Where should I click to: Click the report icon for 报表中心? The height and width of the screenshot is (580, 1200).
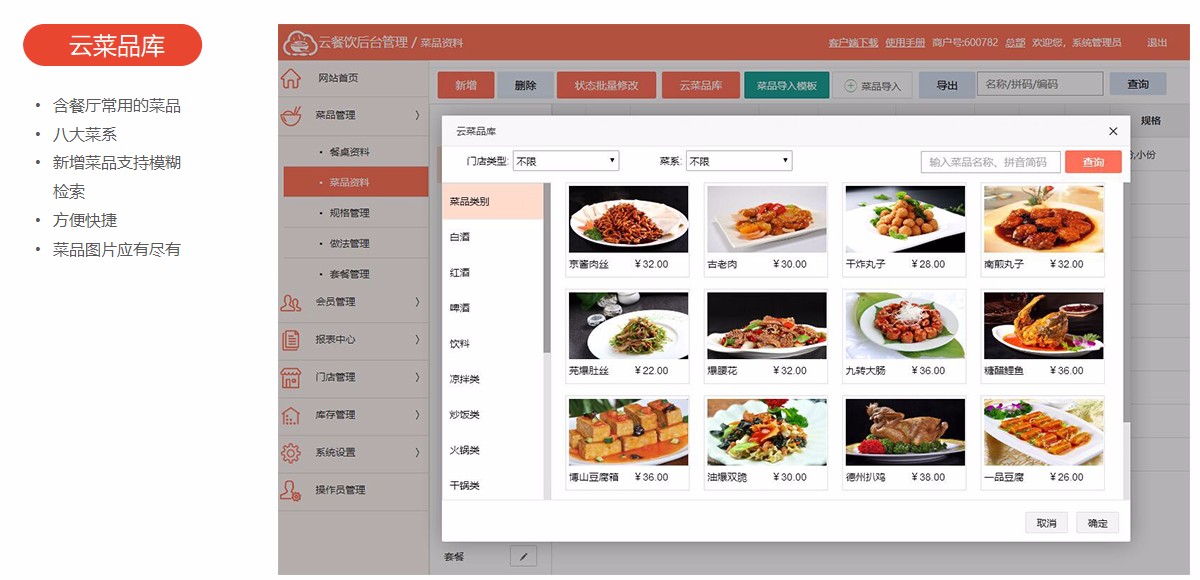(291, 340)
